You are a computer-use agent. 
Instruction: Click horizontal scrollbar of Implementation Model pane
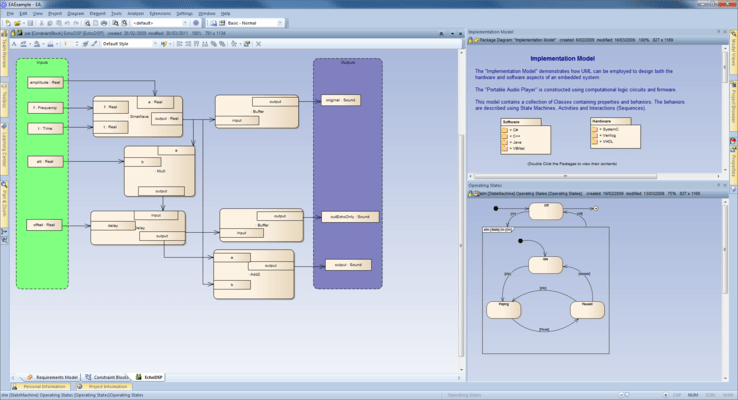pyautogui.click(x=565, y=176)
